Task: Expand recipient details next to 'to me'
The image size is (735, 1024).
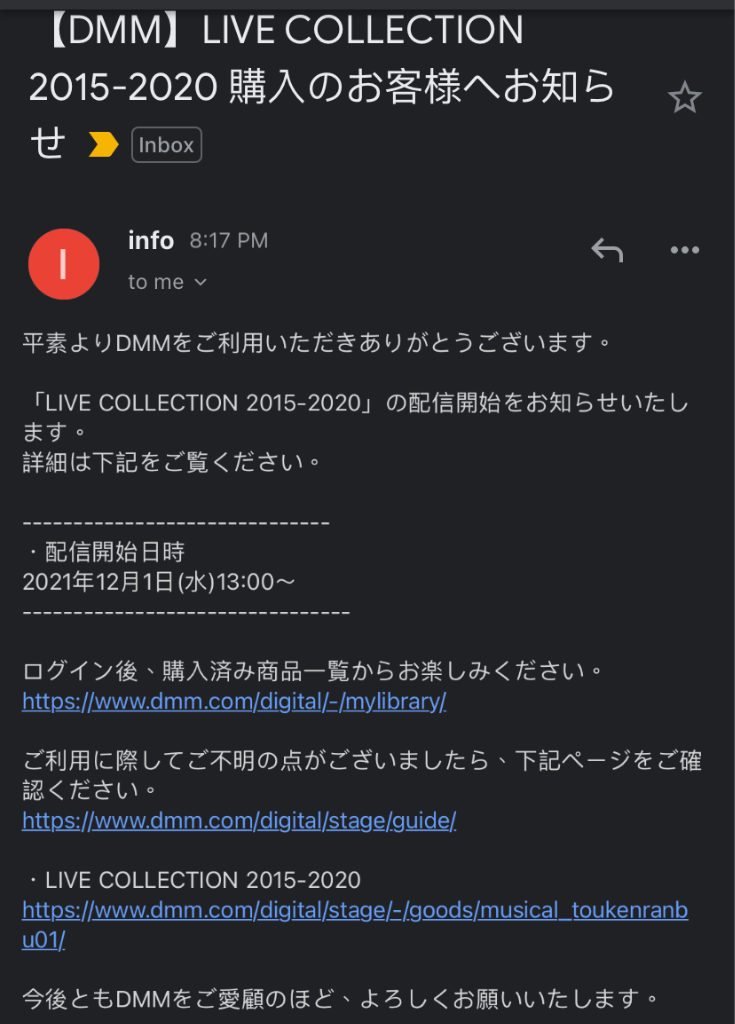Action: point(201,282)
